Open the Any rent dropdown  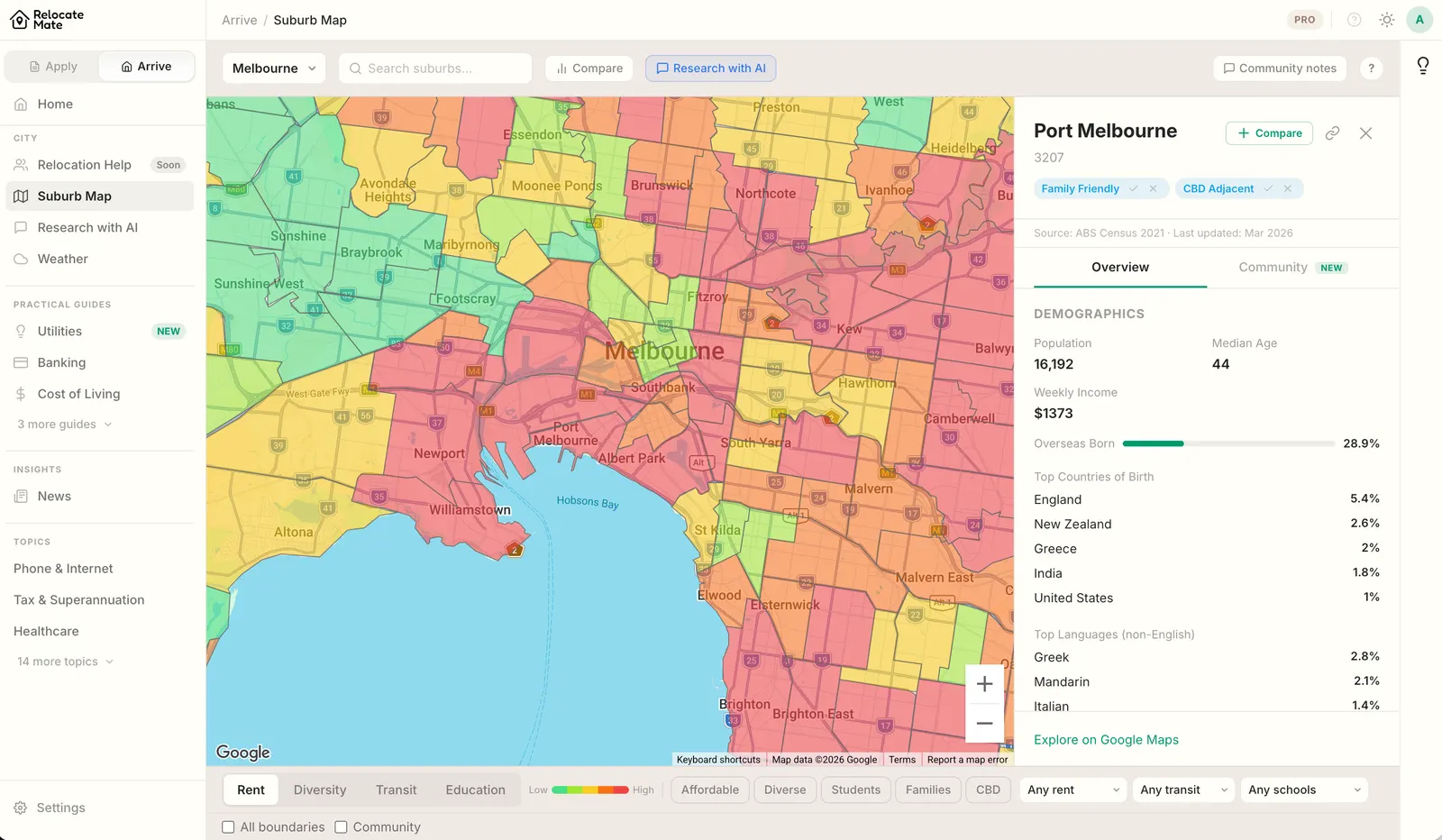[1073, 790]
